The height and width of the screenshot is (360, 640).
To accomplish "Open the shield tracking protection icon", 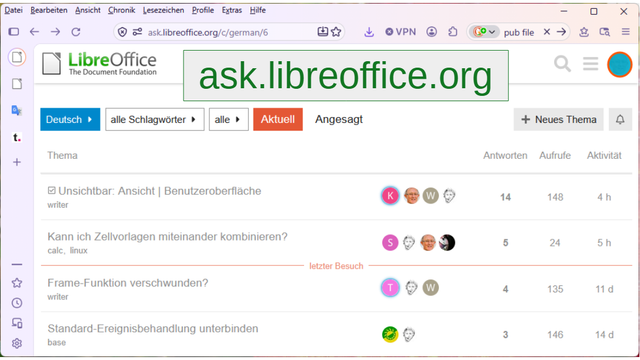I will click(x=122, y=32).
